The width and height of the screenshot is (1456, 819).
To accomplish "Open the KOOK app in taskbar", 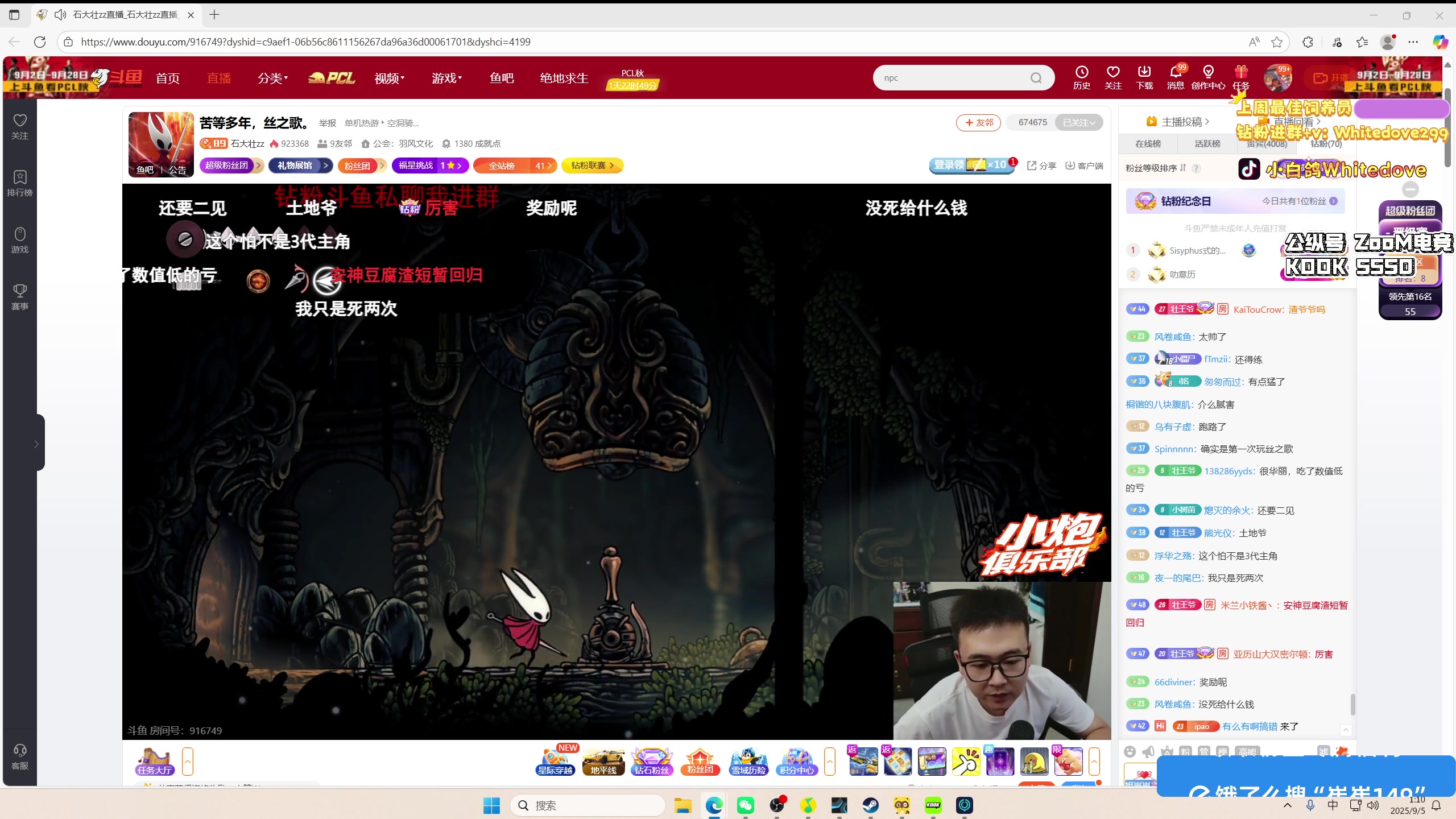I will click(933, 805).
